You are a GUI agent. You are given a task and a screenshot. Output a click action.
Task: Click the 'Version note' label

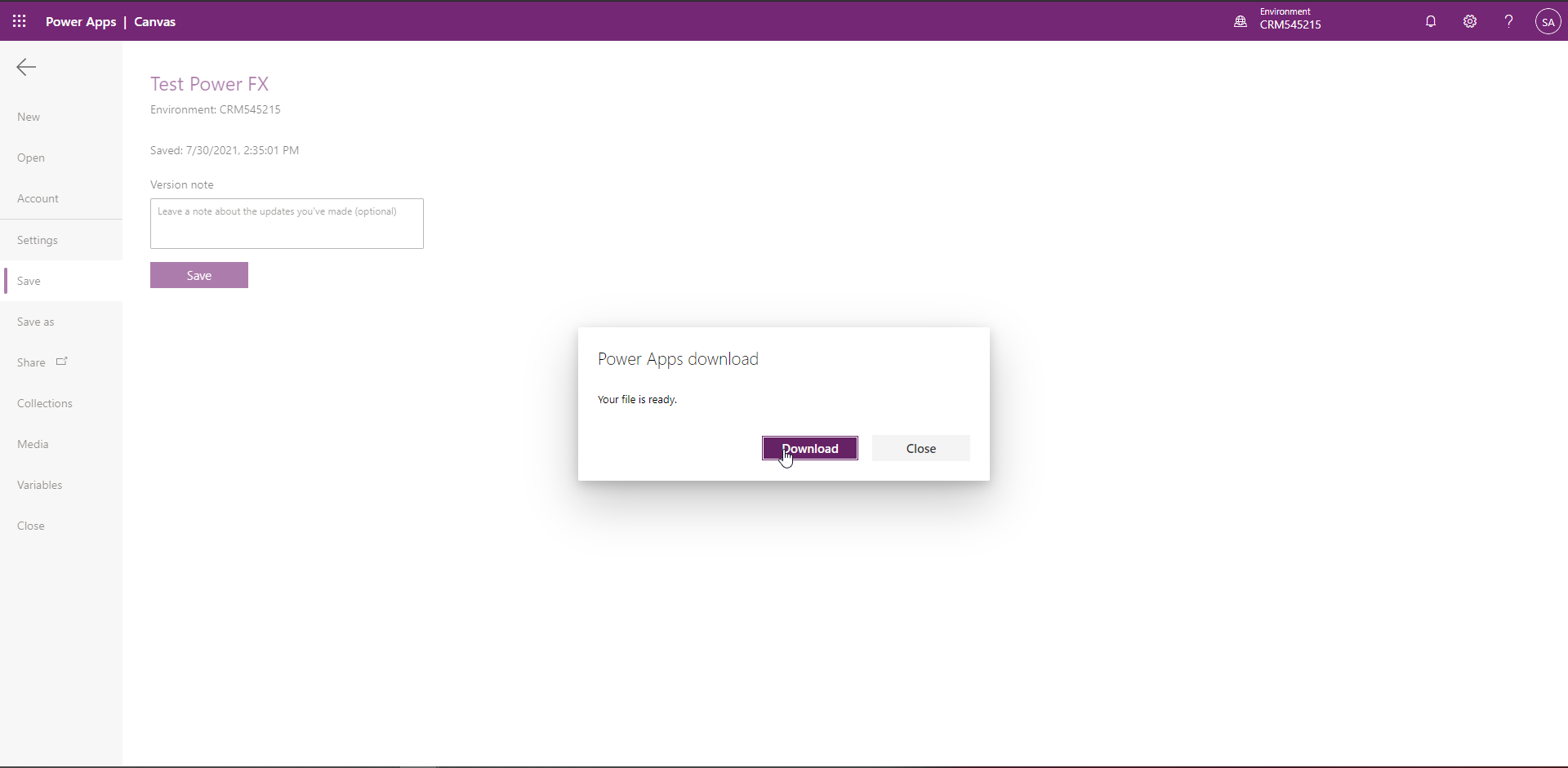tap(181, 184)
